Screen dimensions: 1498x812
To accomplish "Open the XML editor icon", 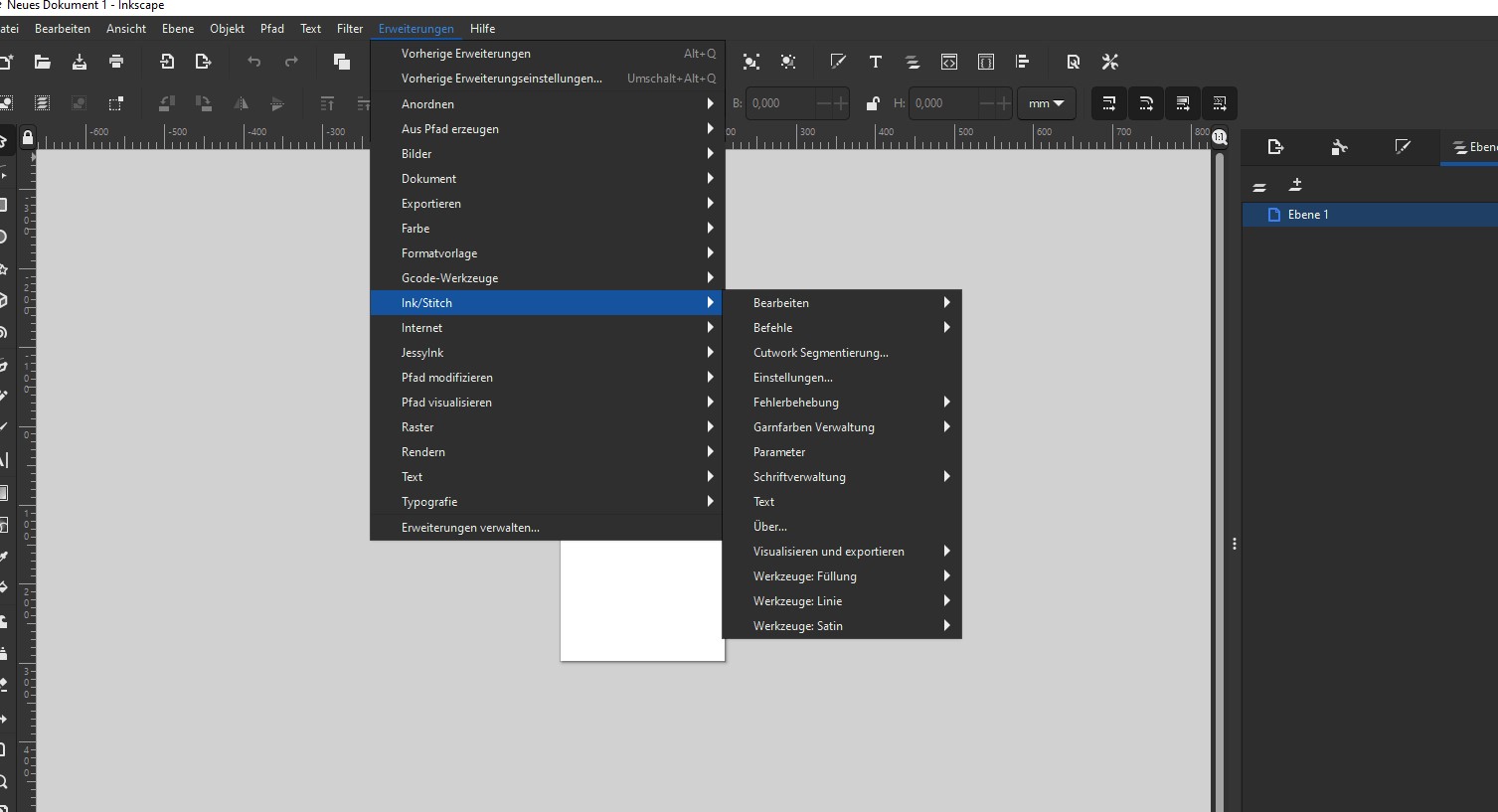I will (948, 62).
